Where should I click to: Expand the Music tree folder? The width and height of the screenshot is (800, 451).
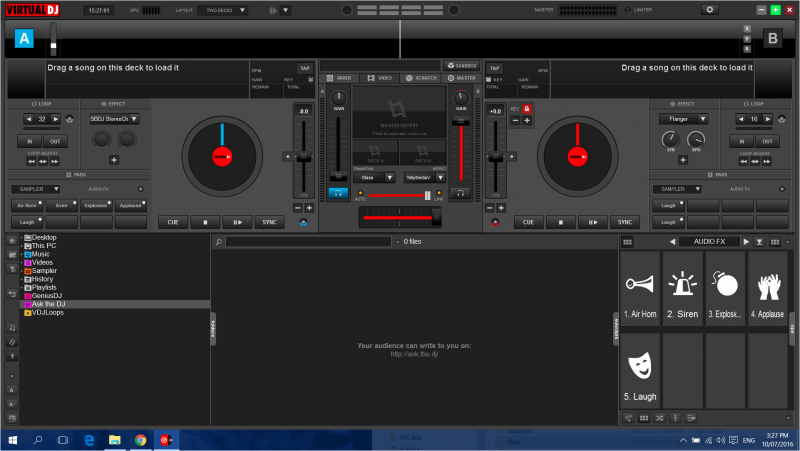click(22, 254)
